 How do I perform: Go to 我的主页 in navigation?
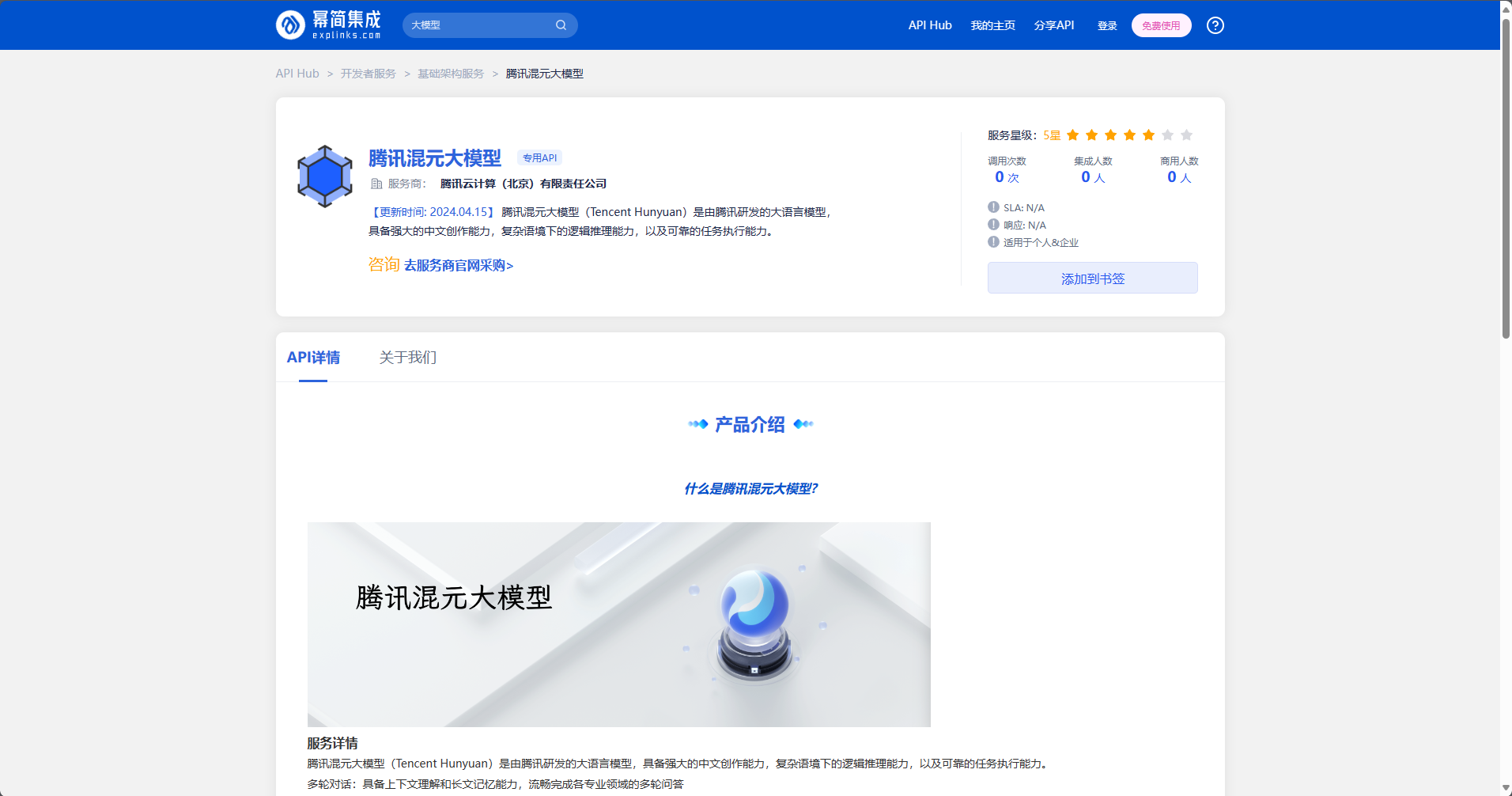(x=993, y=25)
